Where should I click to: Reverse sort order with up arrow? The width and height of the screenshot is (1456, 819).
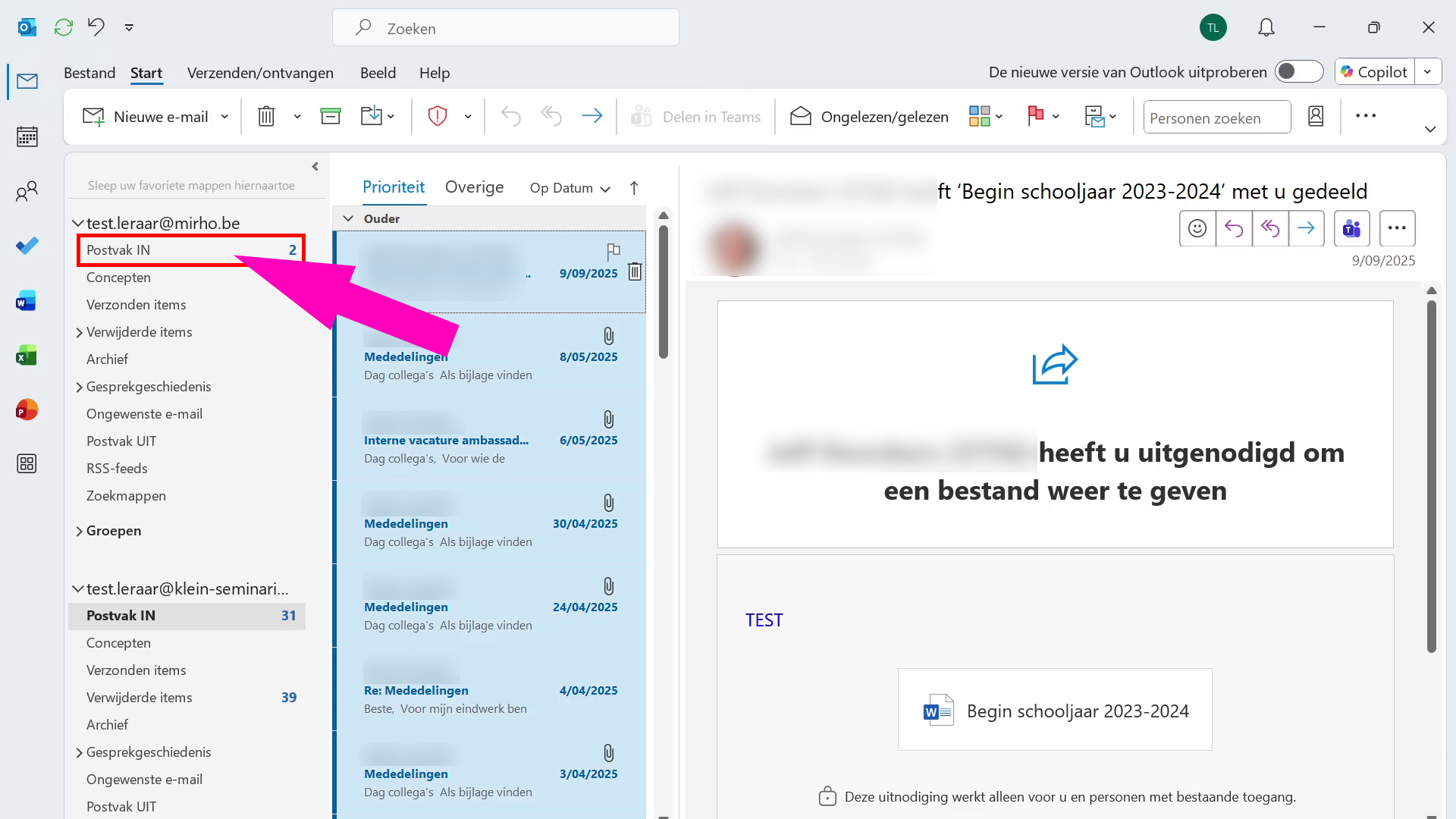(634, 188)
